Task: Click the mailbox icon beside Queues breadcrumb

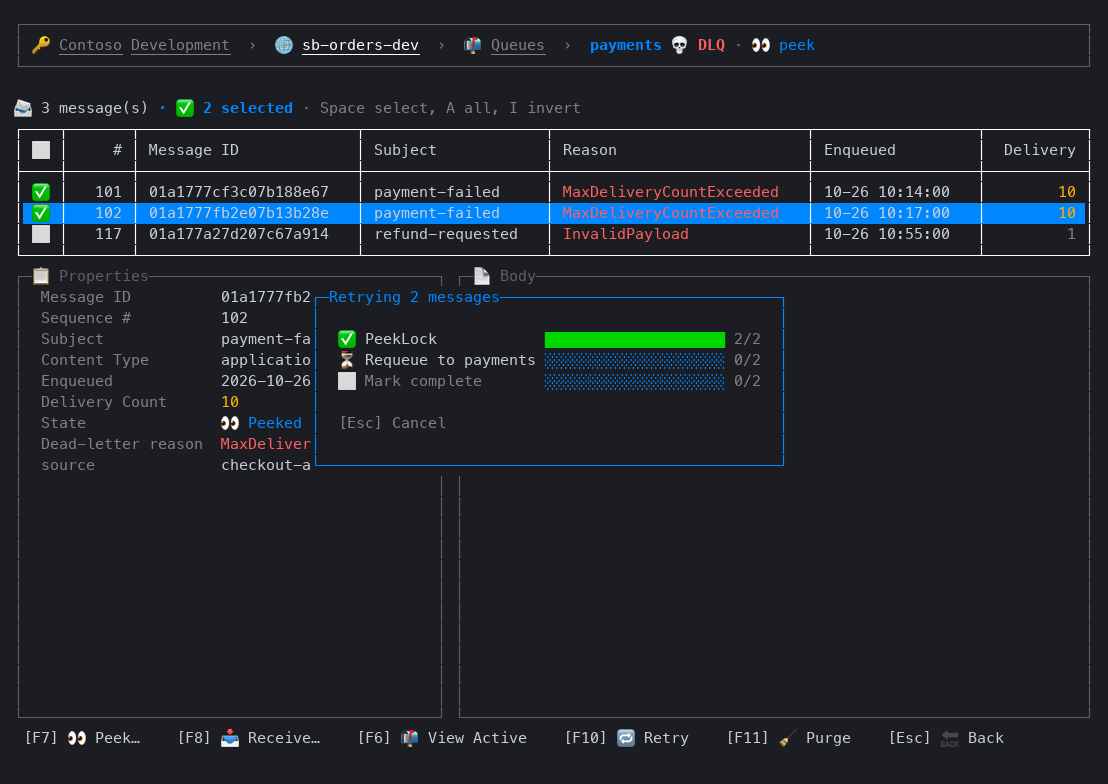Action: coord(472,45)
